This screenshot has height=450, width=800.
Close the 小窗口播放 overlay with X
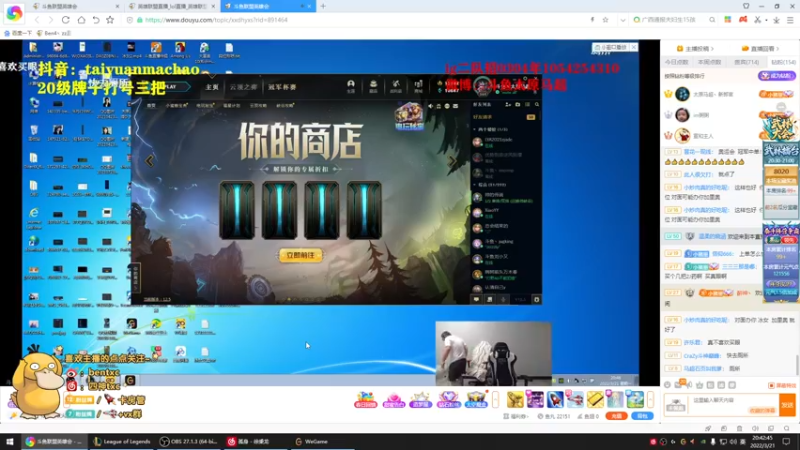pos(634,47)
